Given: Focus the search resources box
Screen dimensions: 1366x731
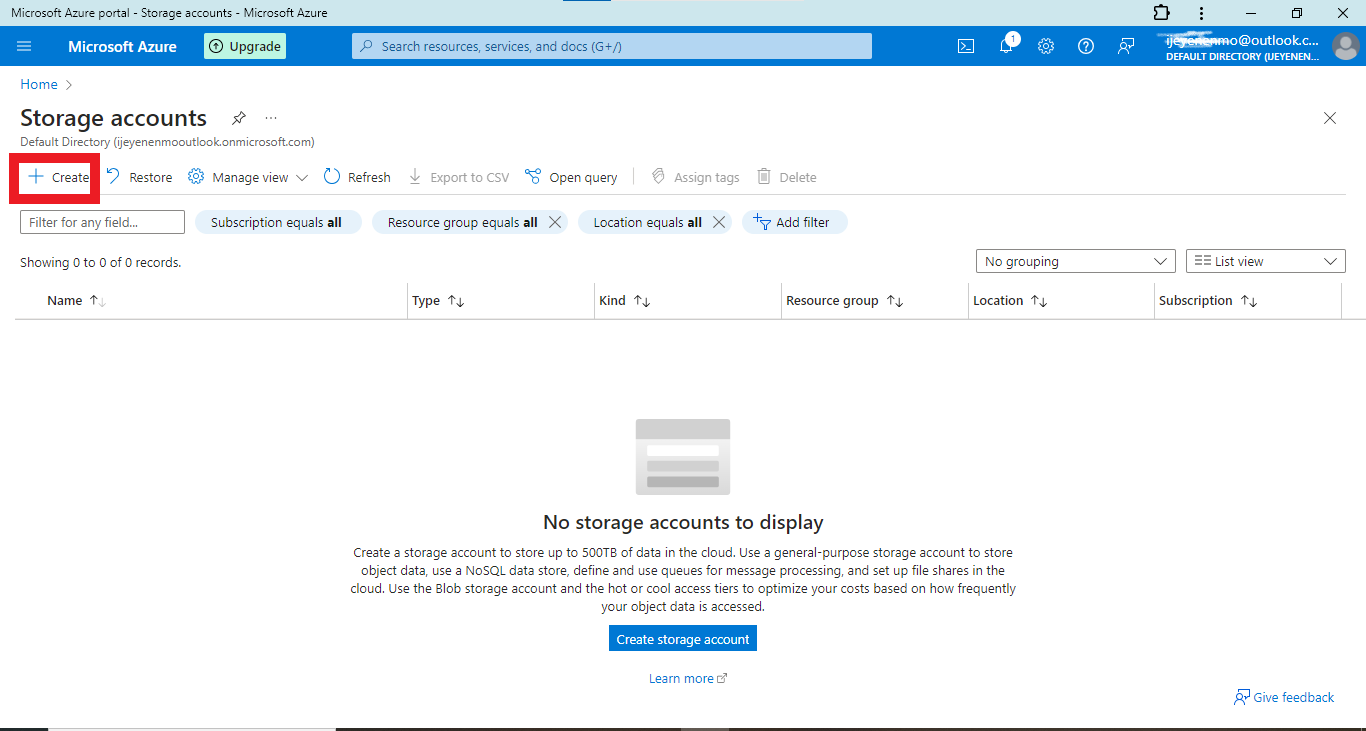Looking at the screenshot, I should pos(612,46).
